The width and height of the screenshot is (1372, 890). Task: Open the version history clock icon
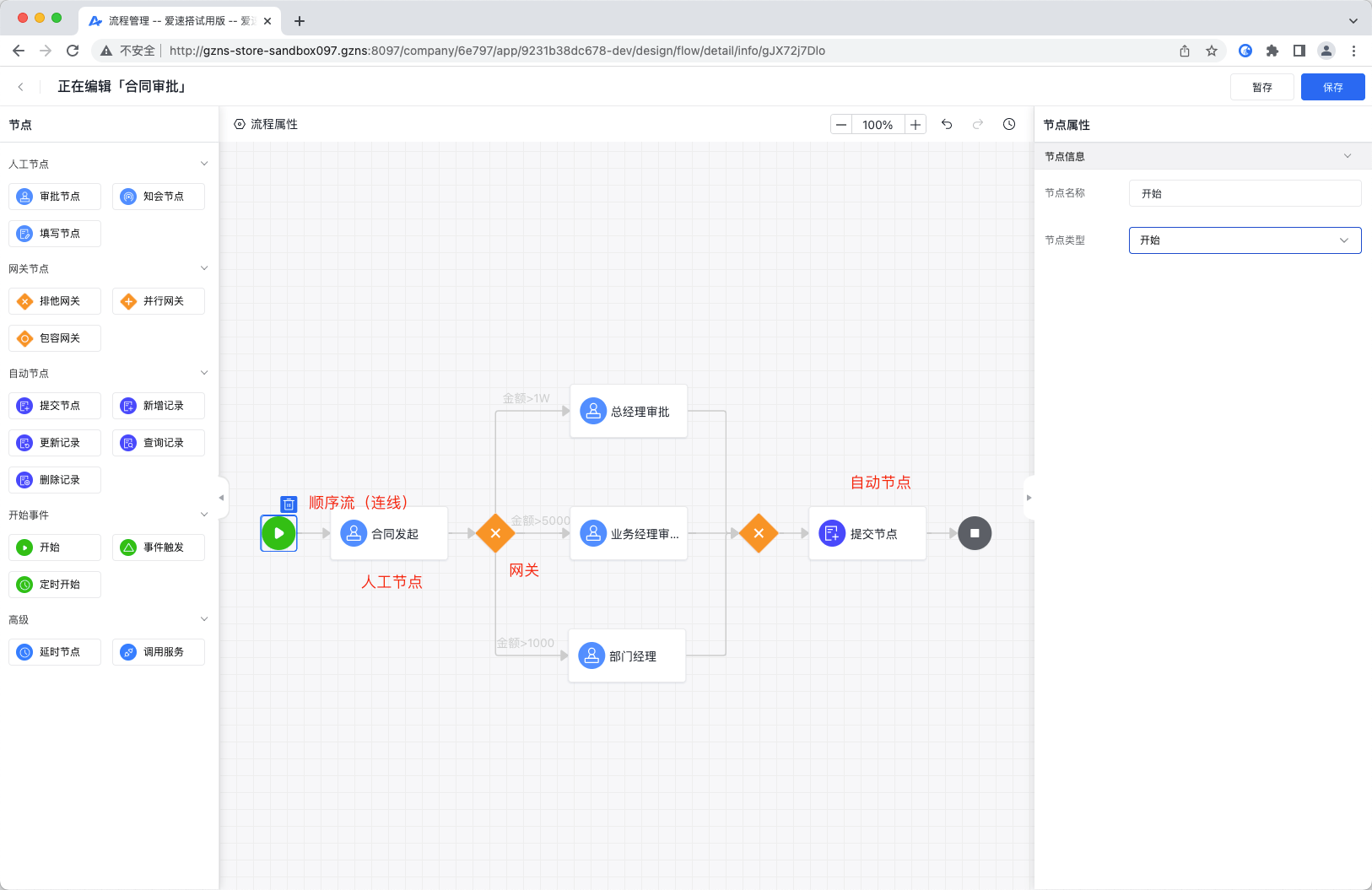(1009, 124)
